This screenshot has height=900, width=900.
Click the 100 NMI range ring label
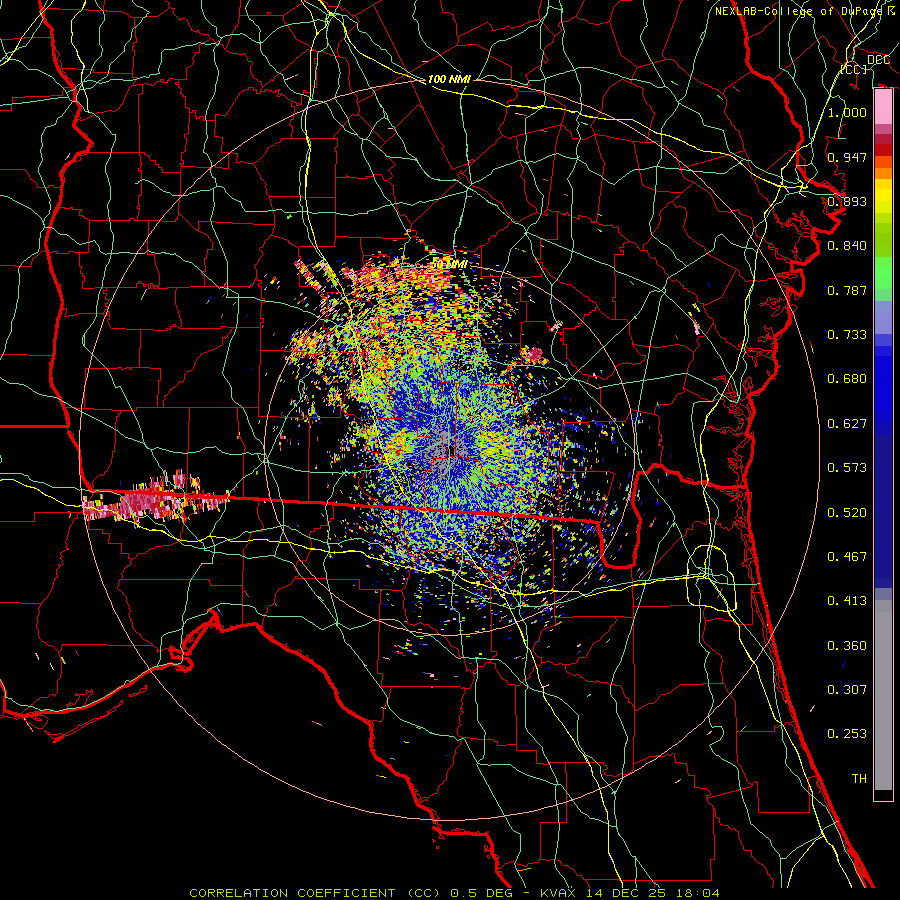pyautogui.click(x=449, y=79)
